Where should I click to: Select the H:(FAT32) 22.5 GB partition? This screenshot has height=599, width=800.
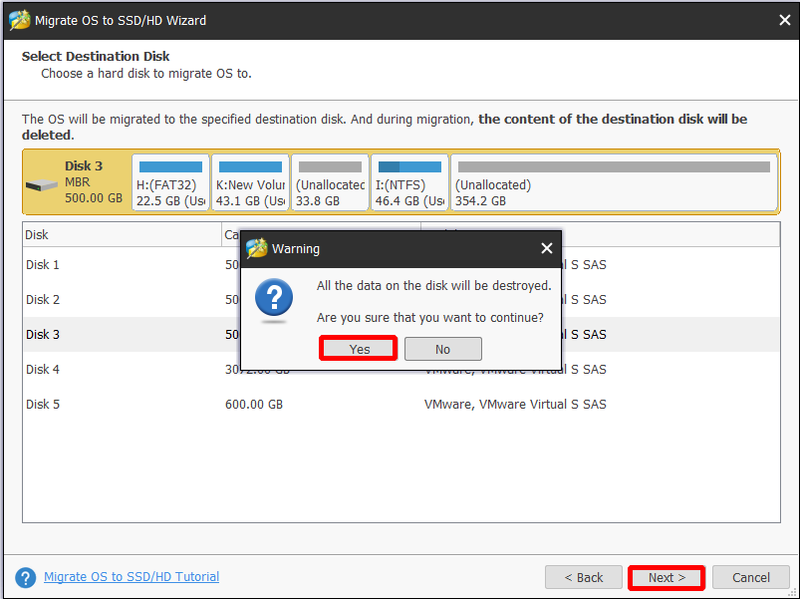pos(170,182)
